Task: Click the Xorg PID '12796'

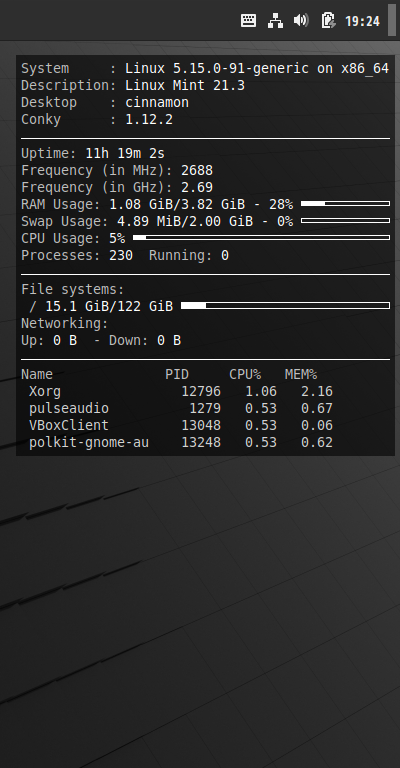Action: (x=201, y=392)
